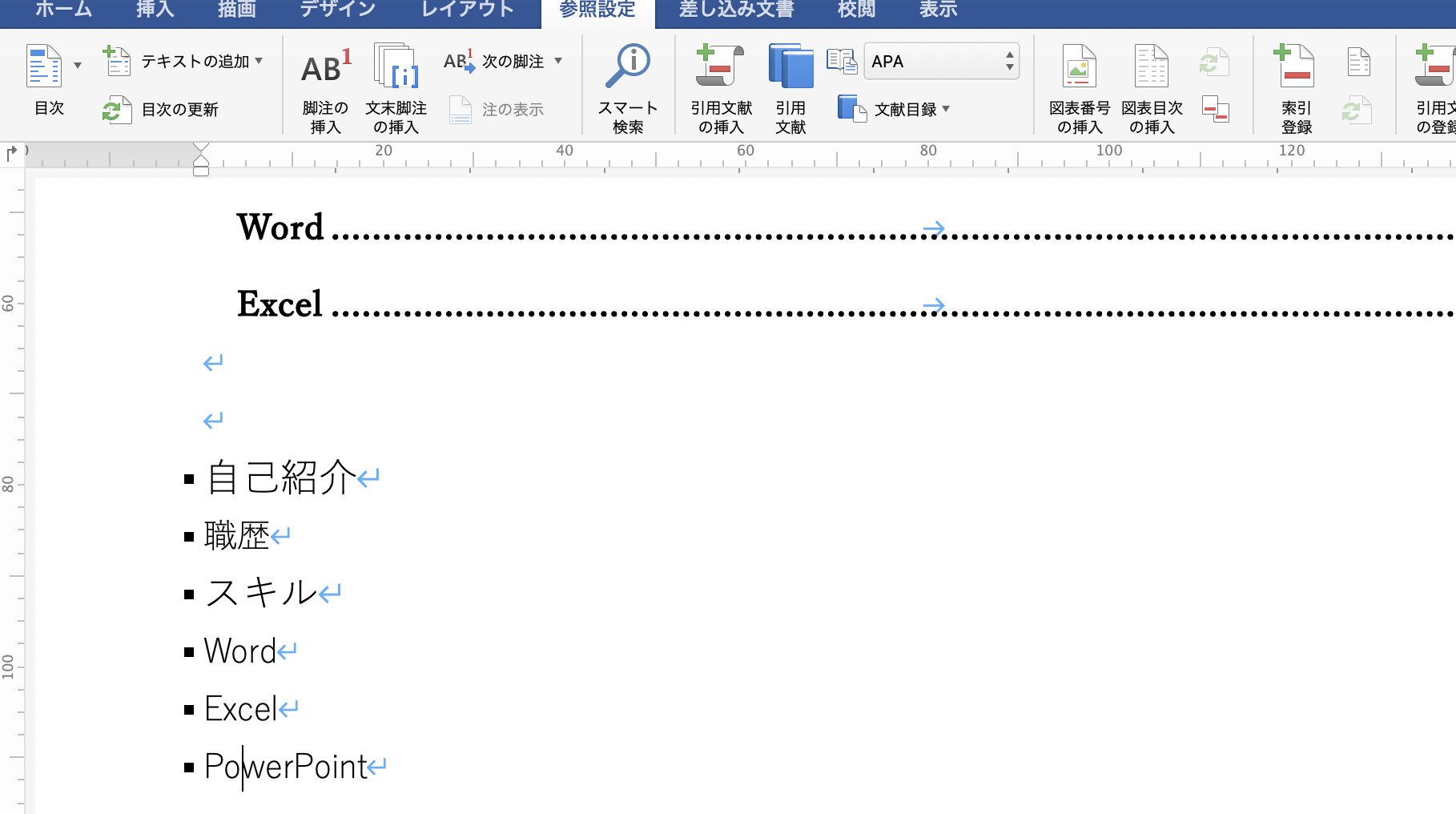Click the first-line indent marker on ruler
This screenshot has height=814, width=1456.
pyautogui.click(x=201, y=147)
